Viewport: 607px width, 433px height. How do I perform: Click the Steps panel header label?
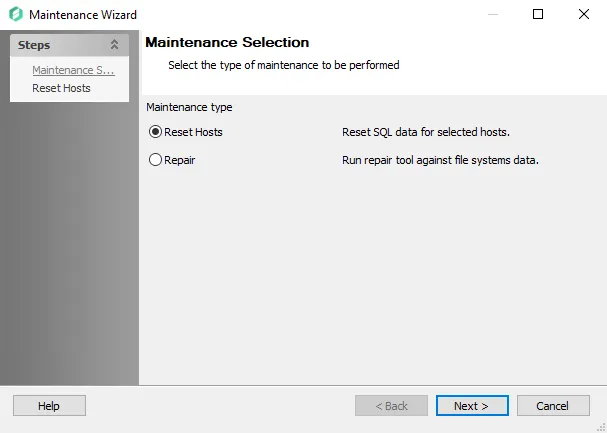click(x=34, y=45)
